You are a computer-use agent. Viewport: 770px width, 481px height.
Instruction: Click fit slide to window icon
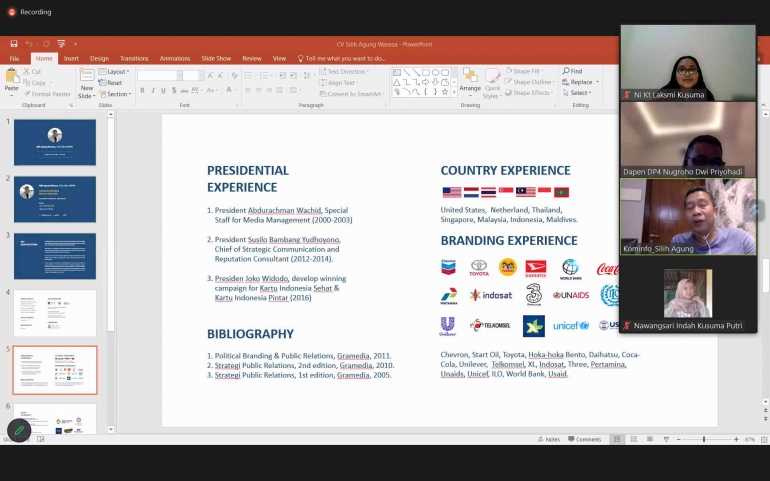click(x=764, y=439)
